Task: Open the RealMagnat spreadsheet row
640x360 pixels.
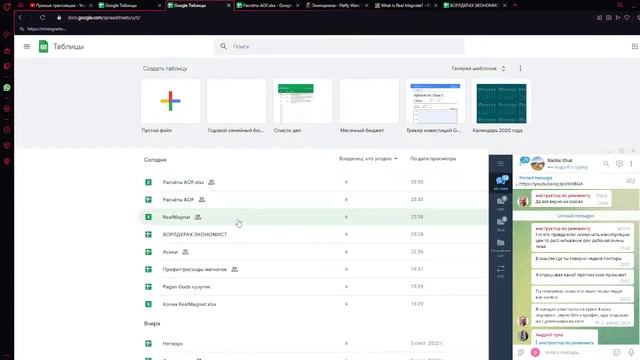Action: pyautogui.click(x=313, y=217)
